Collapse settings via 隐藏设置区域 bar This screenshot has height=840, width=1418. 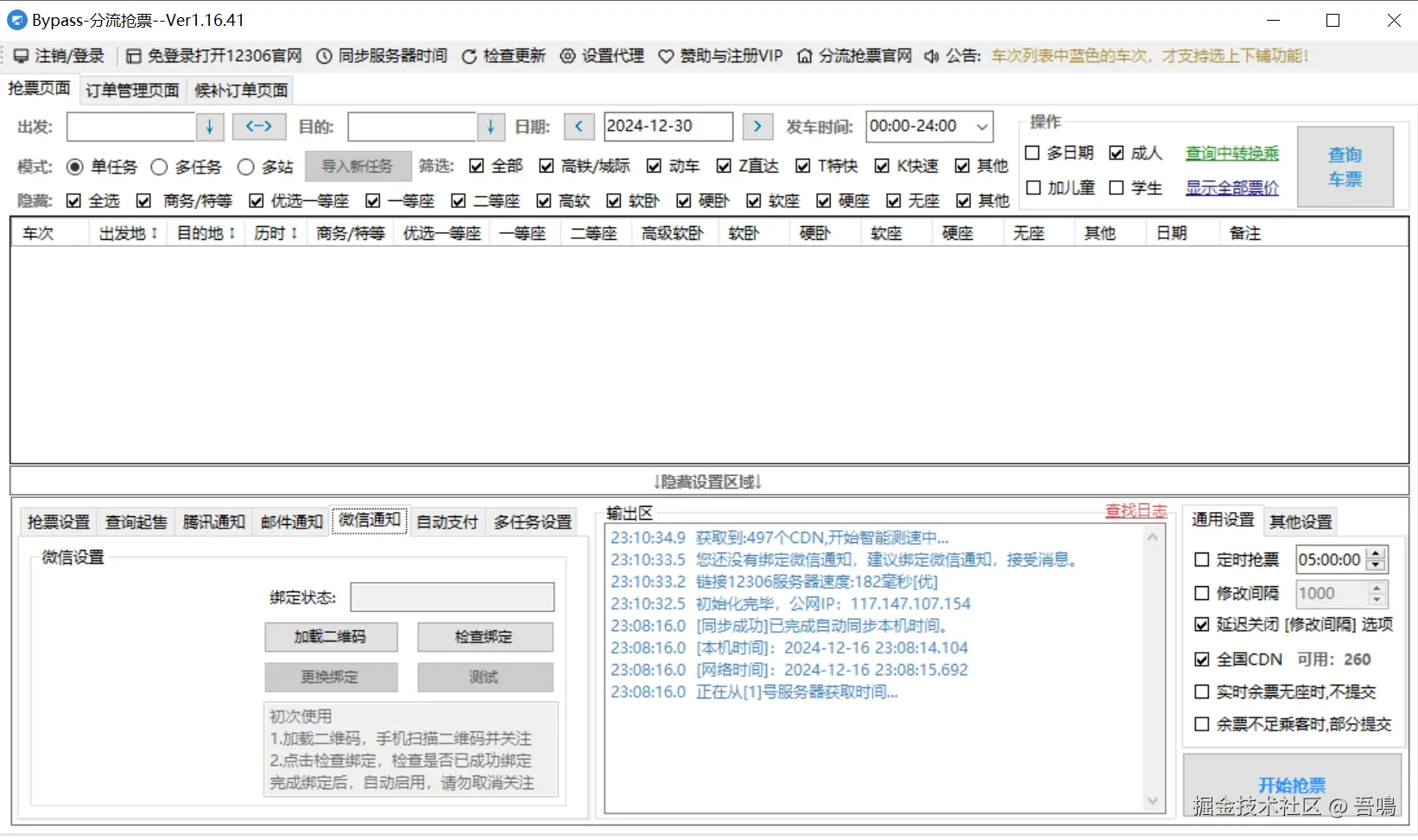click(709, 482)
